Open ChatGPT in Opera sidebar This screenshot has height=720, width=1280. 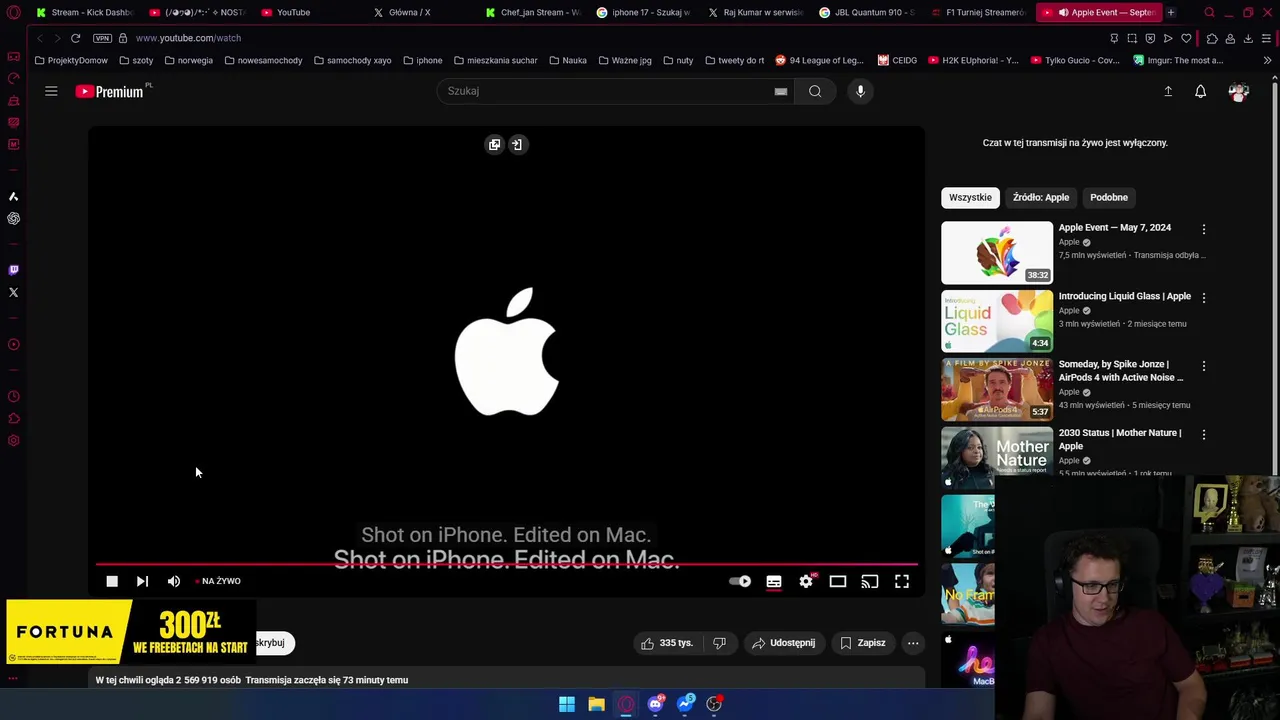tap(13, 218)
